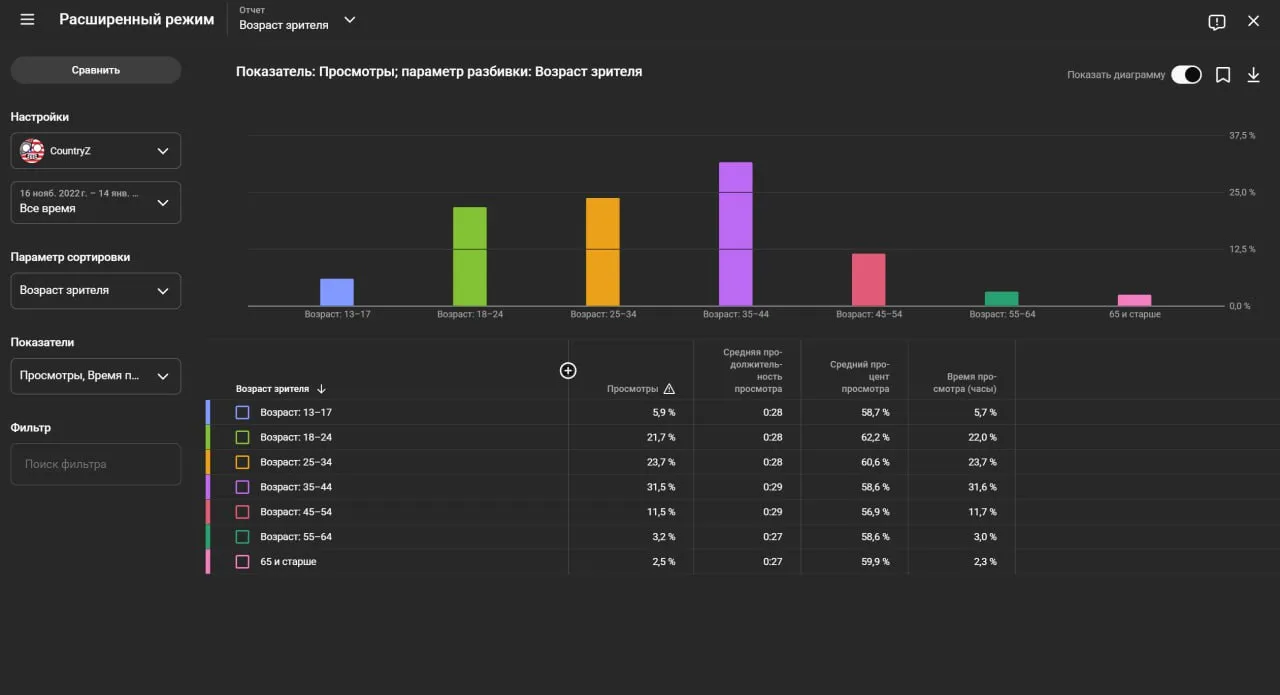1280x695 pixels.
Task: Check the Возраст: 35–44 row checkbox
Action: click(242, 487)
